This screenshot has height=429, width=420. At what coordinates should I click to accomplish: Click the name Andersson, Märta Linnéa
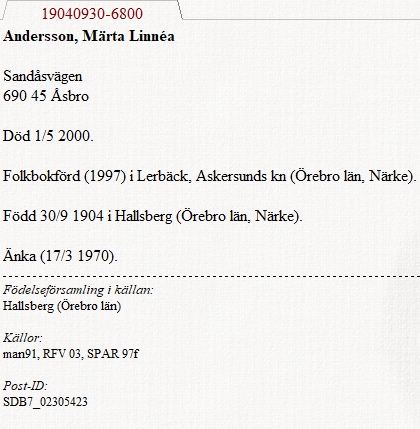click(89, 36)
